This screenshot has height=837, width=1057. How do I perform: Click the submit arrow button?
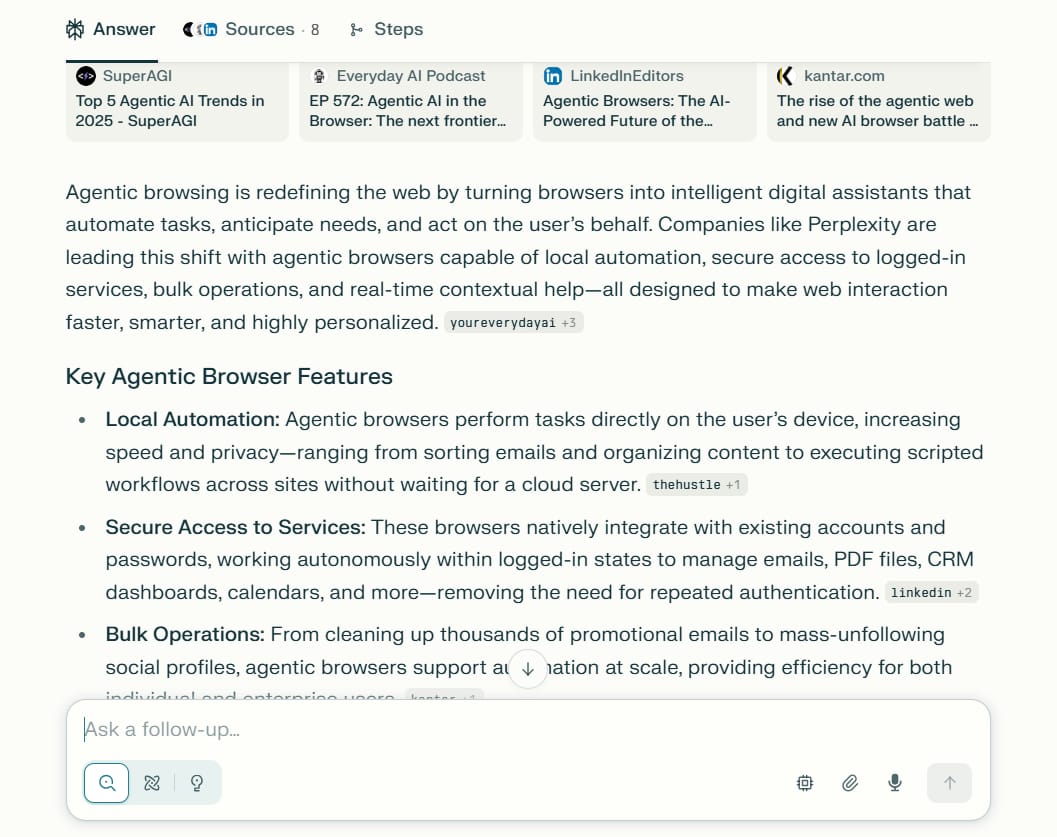point(949,783)
